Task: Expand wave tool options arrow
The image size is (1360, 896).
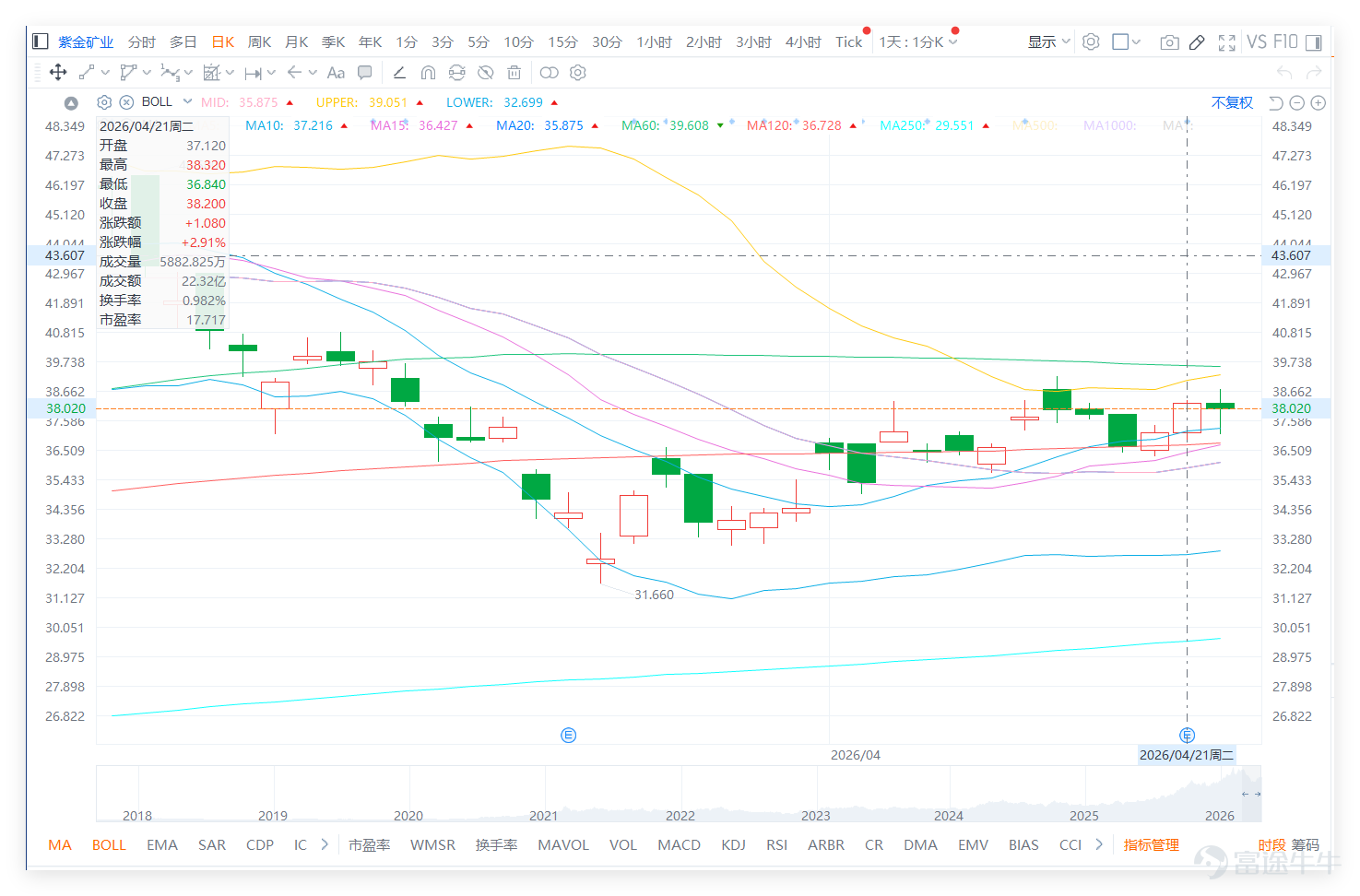Action: pos(188,72)
